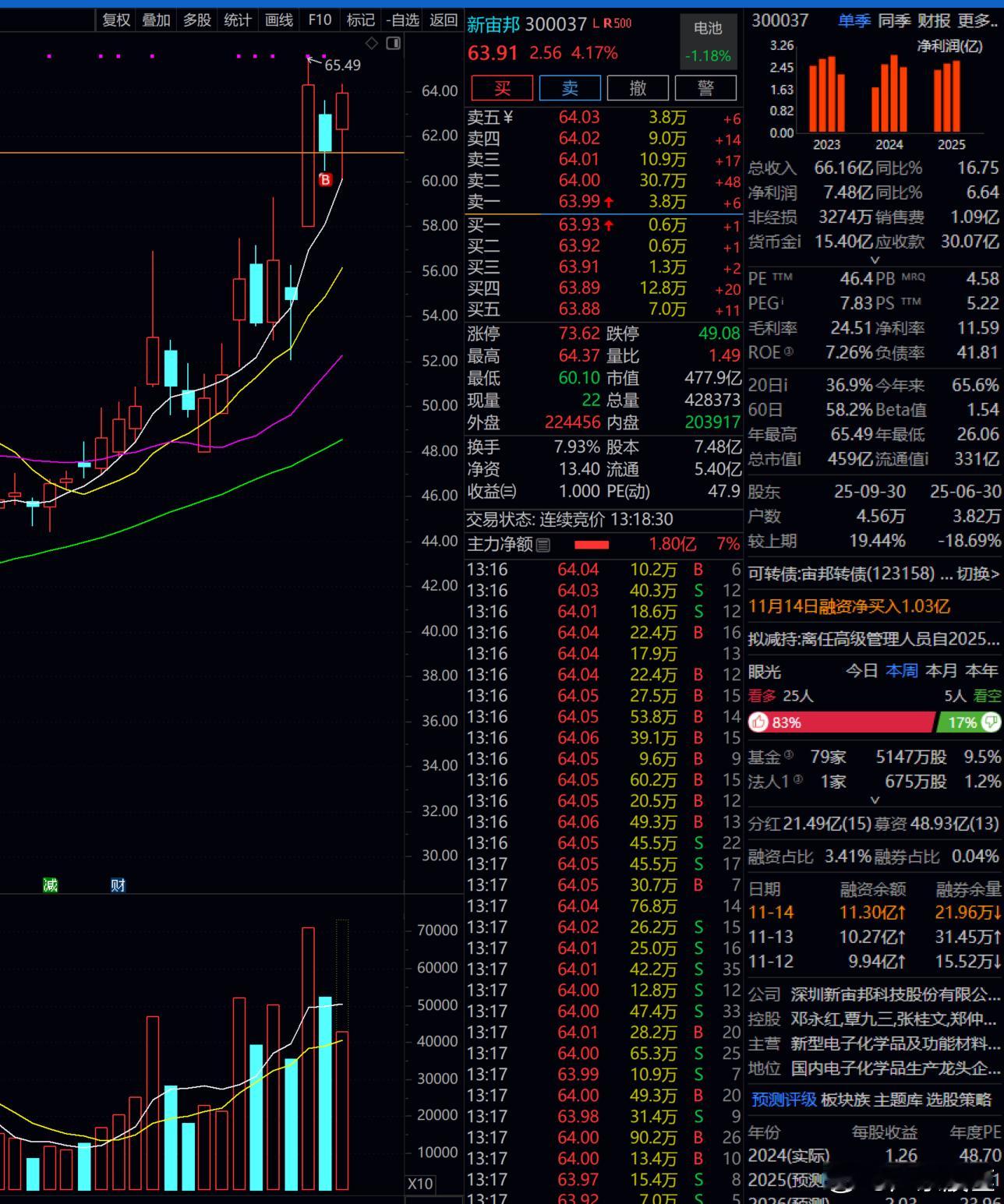Click the 撤 cancel order button

tap(638, 88)
